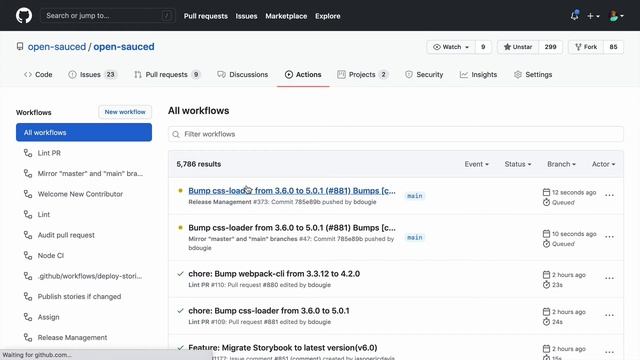The image size is (640, 360).
Task: Open the Branch filter dropdown
Action: pos(561,164)
